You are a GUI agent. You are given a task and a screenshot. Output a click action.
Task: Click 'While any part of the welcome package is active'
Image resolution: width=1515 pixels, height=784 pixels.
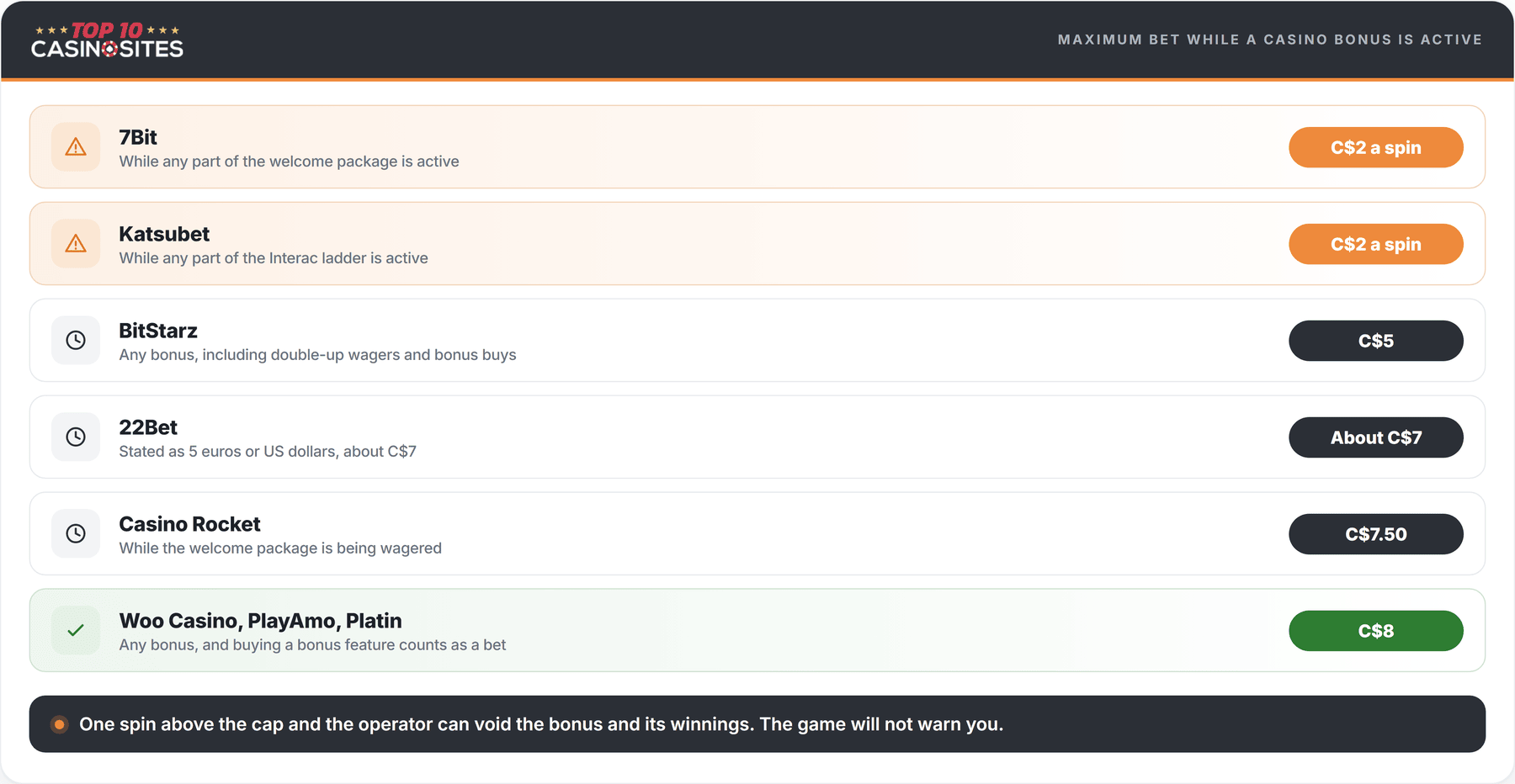coord(289,162)
